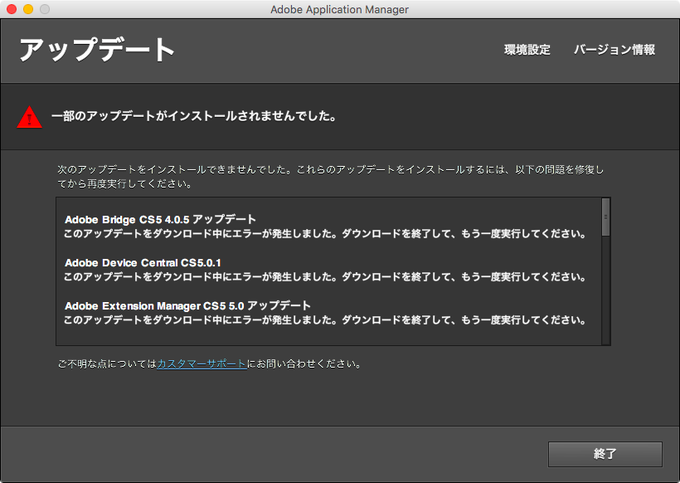Click the error text under Extension Manager

[x=325, y=320]
